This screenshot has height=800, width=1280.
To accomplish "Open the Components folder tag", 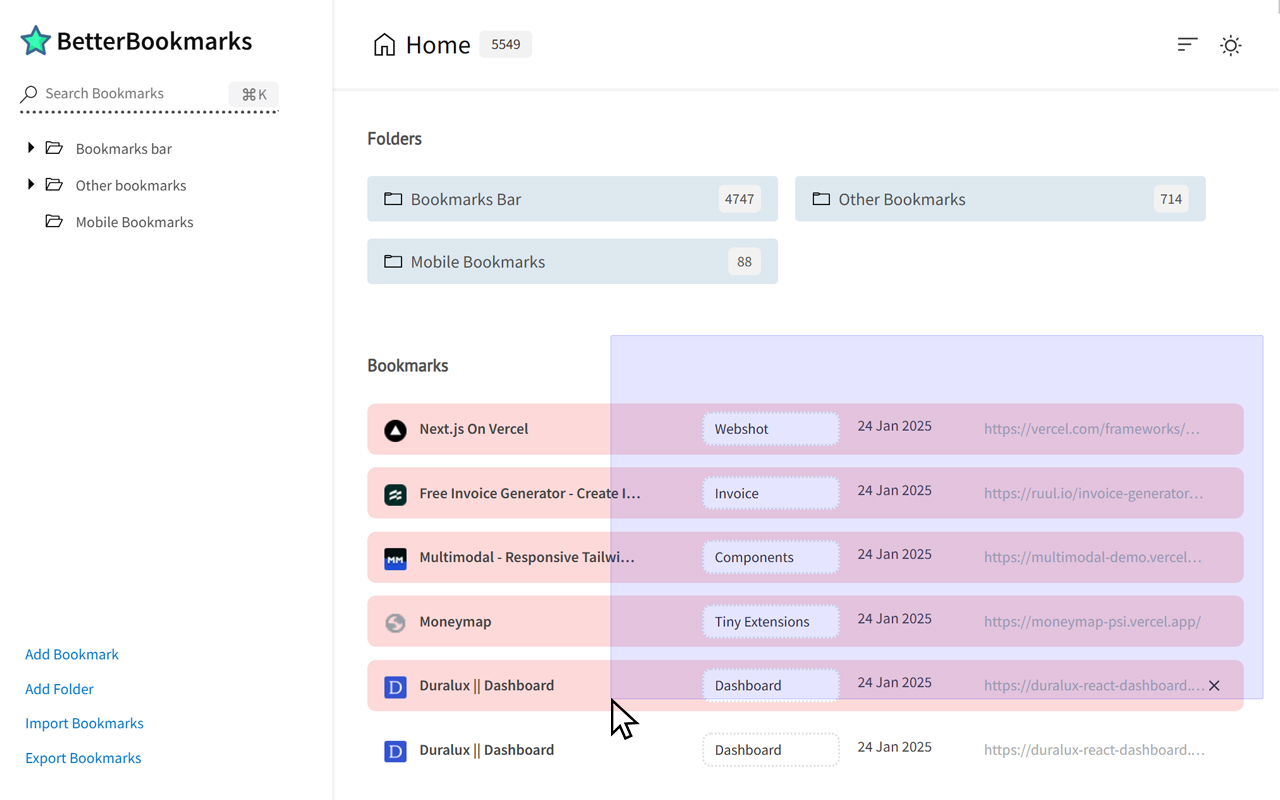I will [x=771, y=557].
